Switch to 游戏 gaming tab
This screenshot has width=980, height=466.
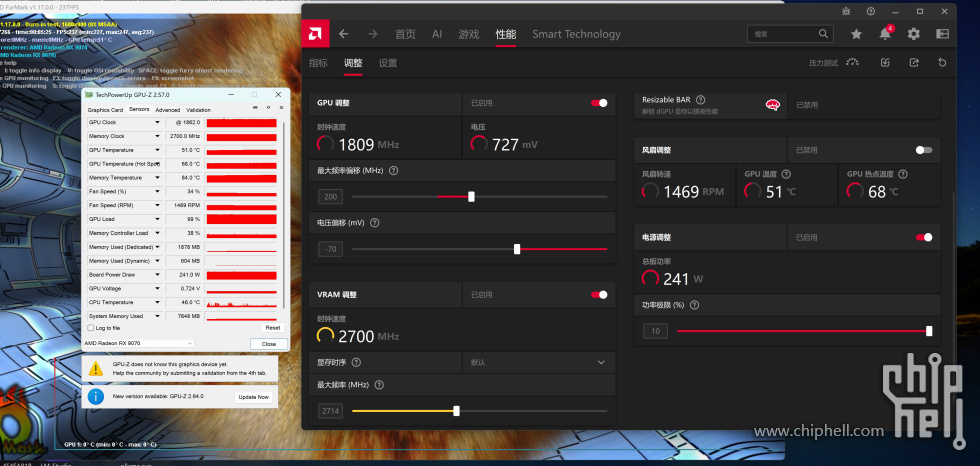pyautogui.click(x=469, y=34)
